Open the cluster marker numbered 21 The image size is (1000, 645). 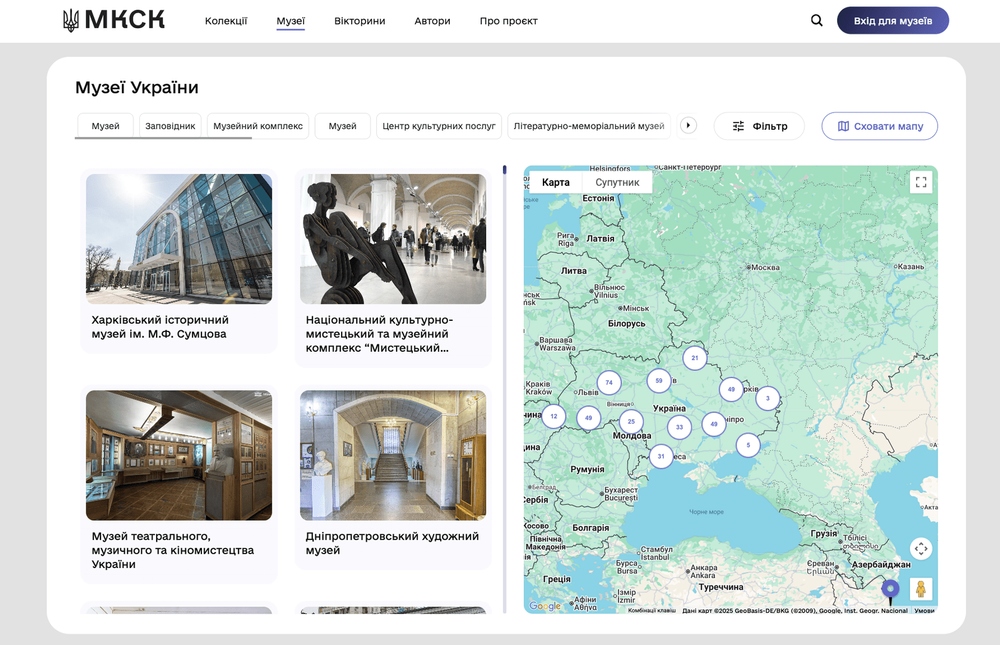coord(695,358)
